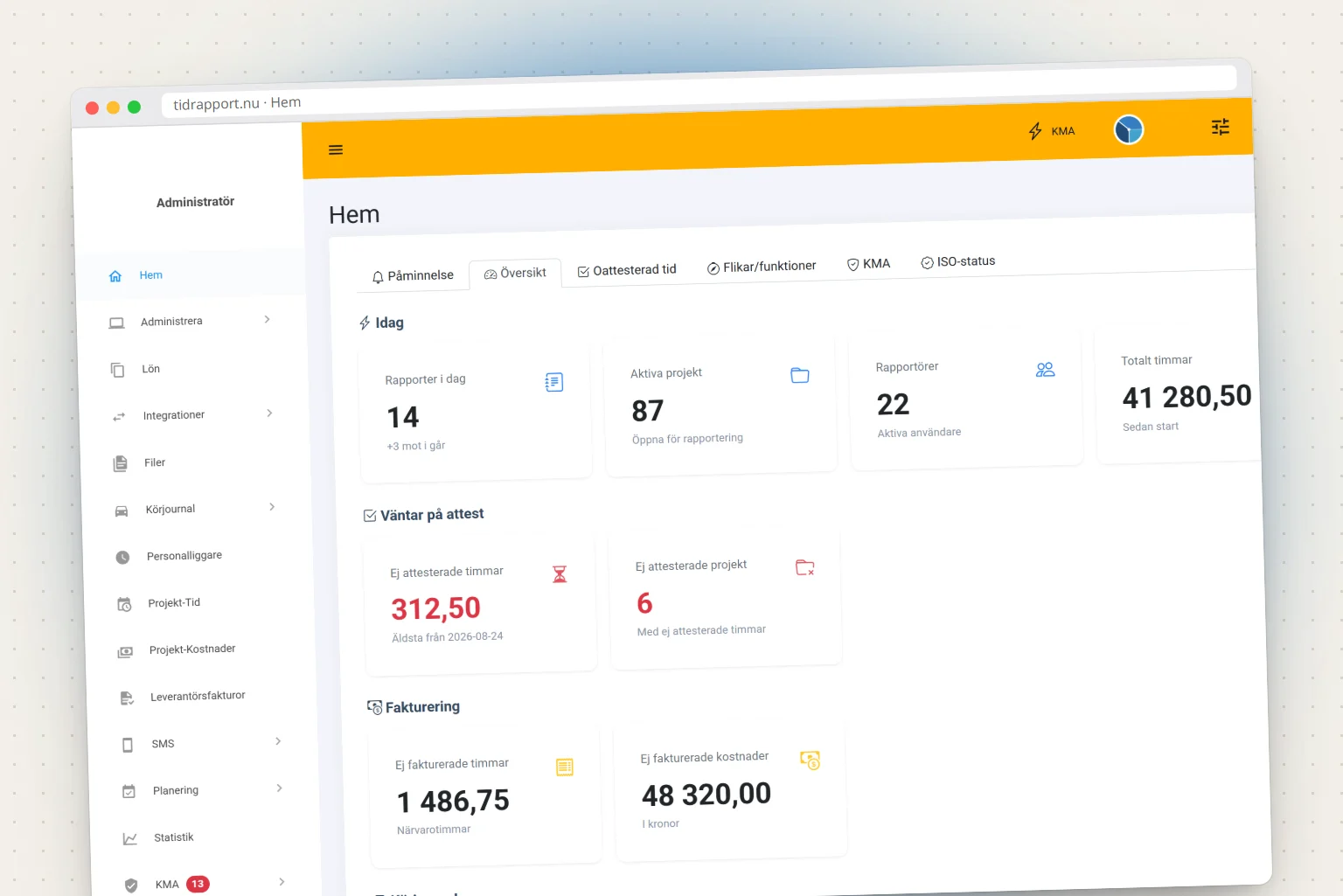Viewport: 1343px width, 896px height.
Task: Expand the Körjournal submenu chevron
Action: [272, 506]
